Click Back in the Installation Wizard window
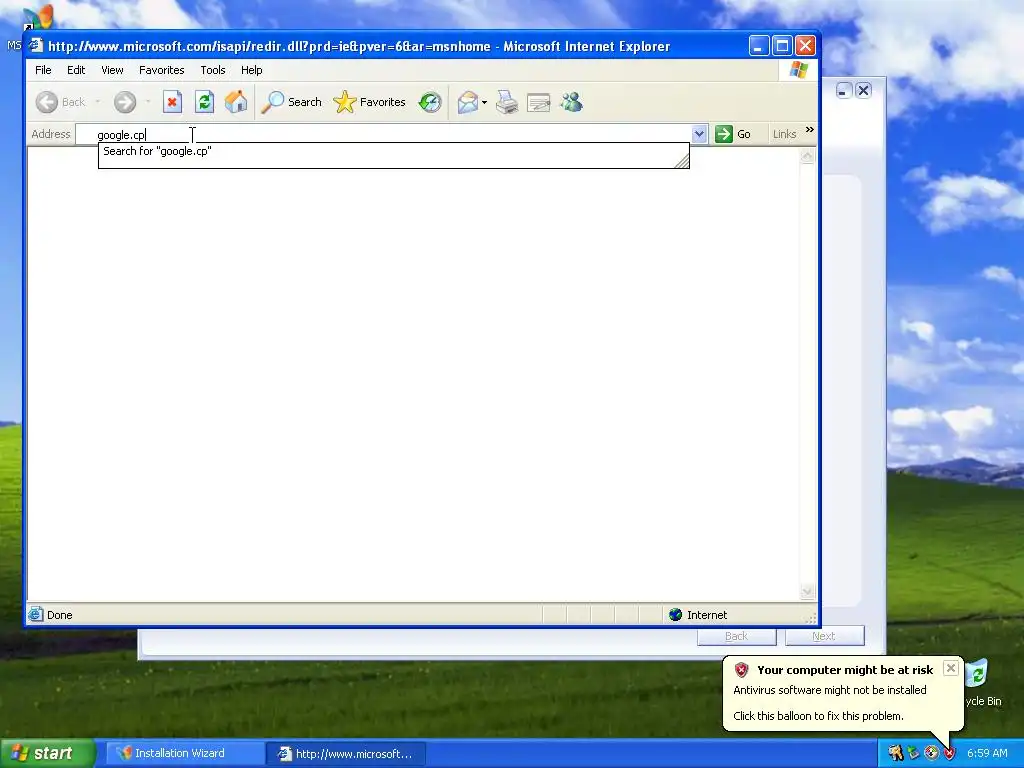Image resolution: width=1024 pixels, height=768 pixels. click(x=737, y=636)
